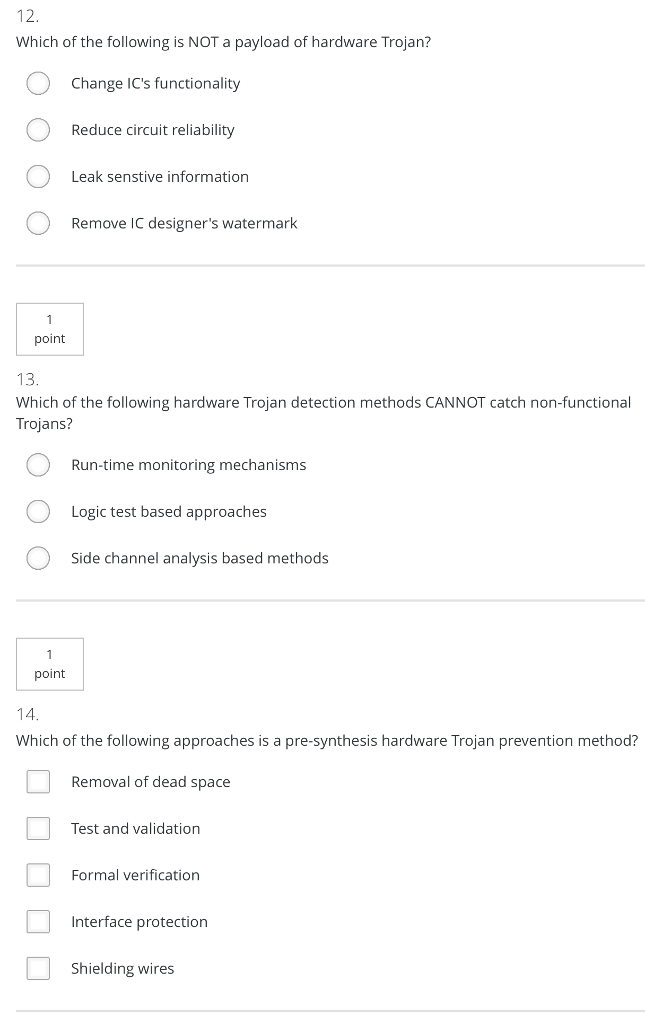Select "Change IC's functionality" for question 12
This screenshot has height=1024, width=645.
(x=38, y=83)
